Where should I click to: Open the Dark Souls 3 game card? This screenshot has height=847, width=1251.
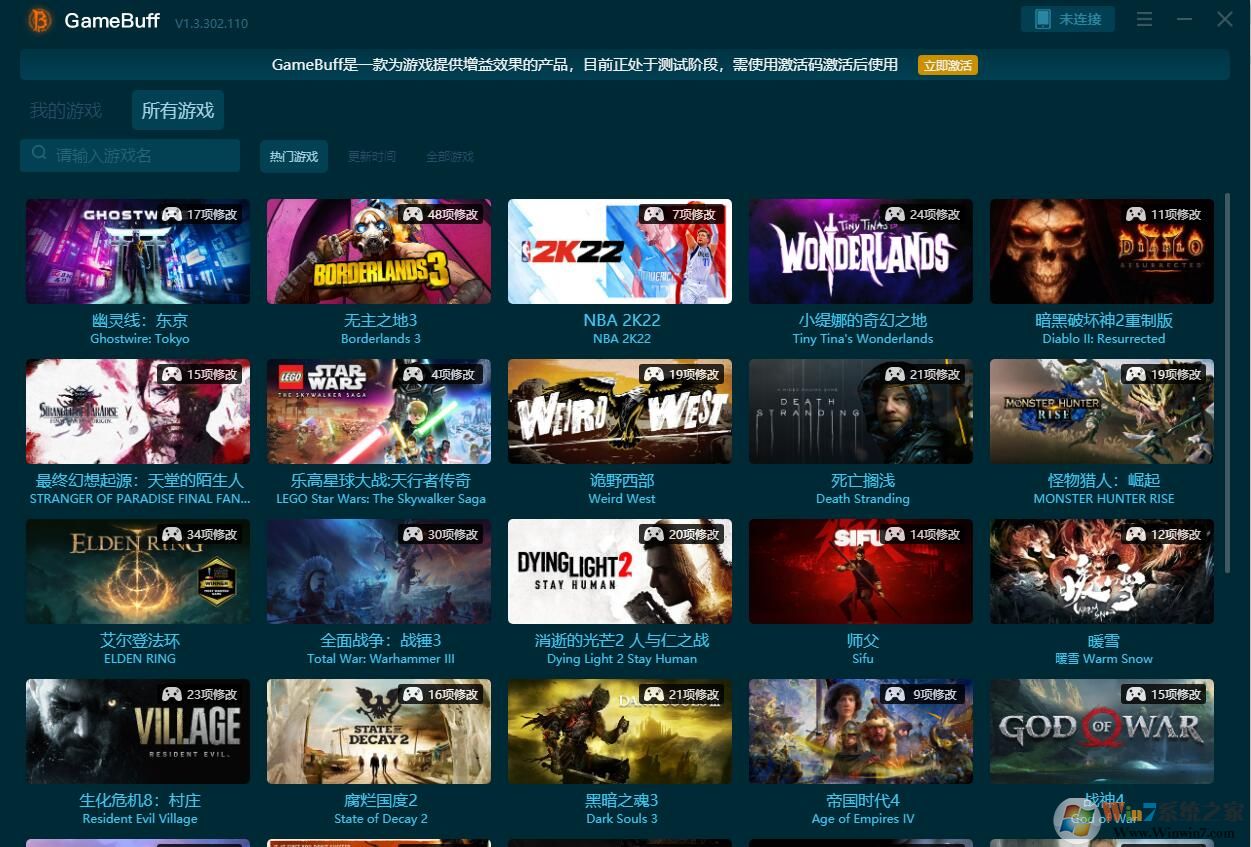point(620,731)
